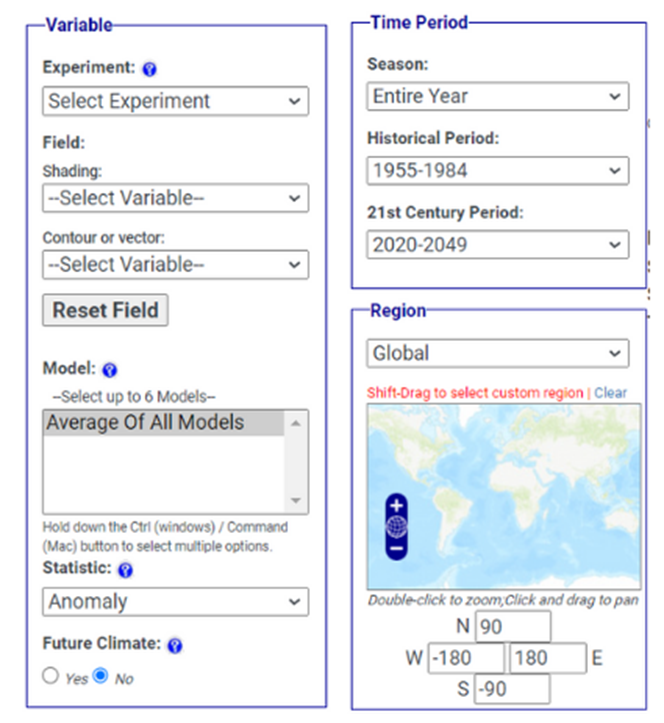This screenshot has height=723, width=664.
Task: Open help icon next to Statistic
Action: 125,569
